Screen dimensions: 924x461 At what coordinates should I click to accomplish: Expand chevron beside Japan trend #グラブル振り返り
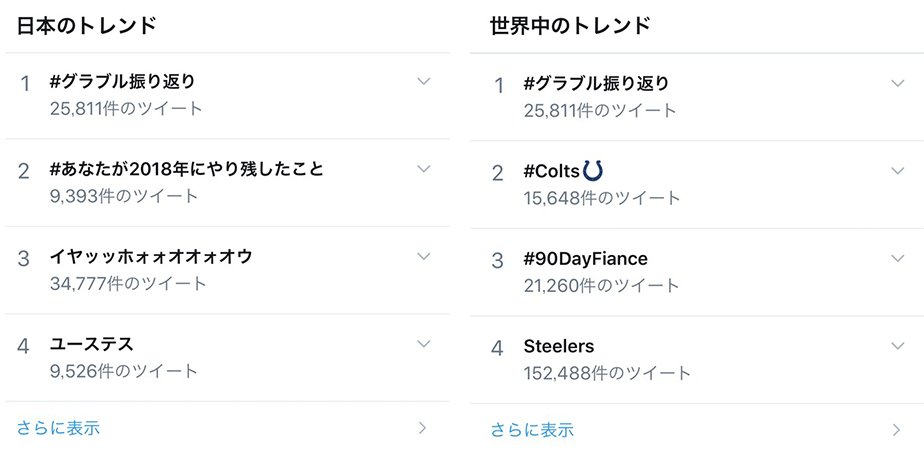[424, 82]
